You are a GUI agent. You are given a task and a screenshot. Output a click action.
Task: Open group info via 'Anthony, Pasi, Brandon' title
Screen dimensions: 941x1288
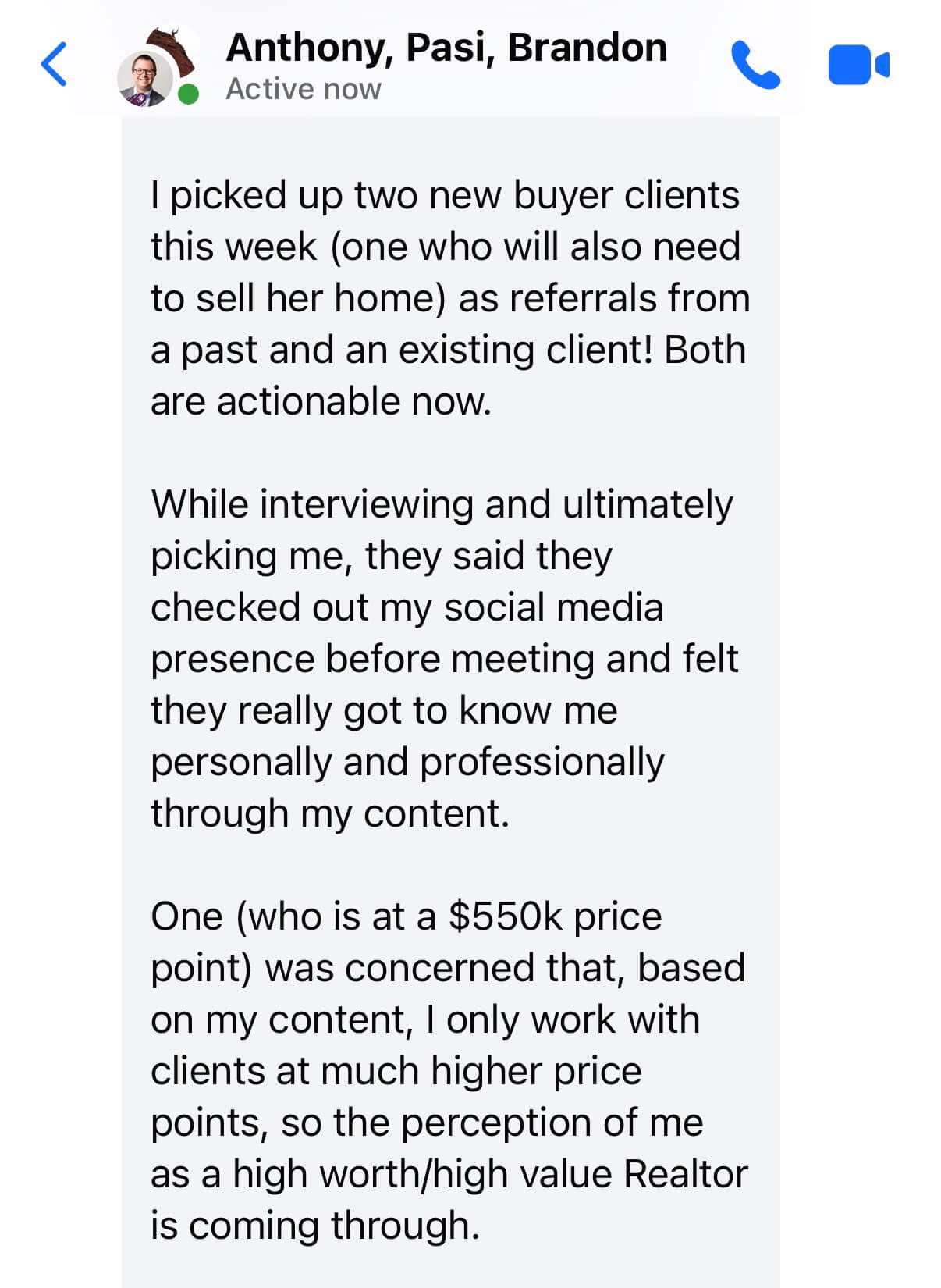coord(446,48)
